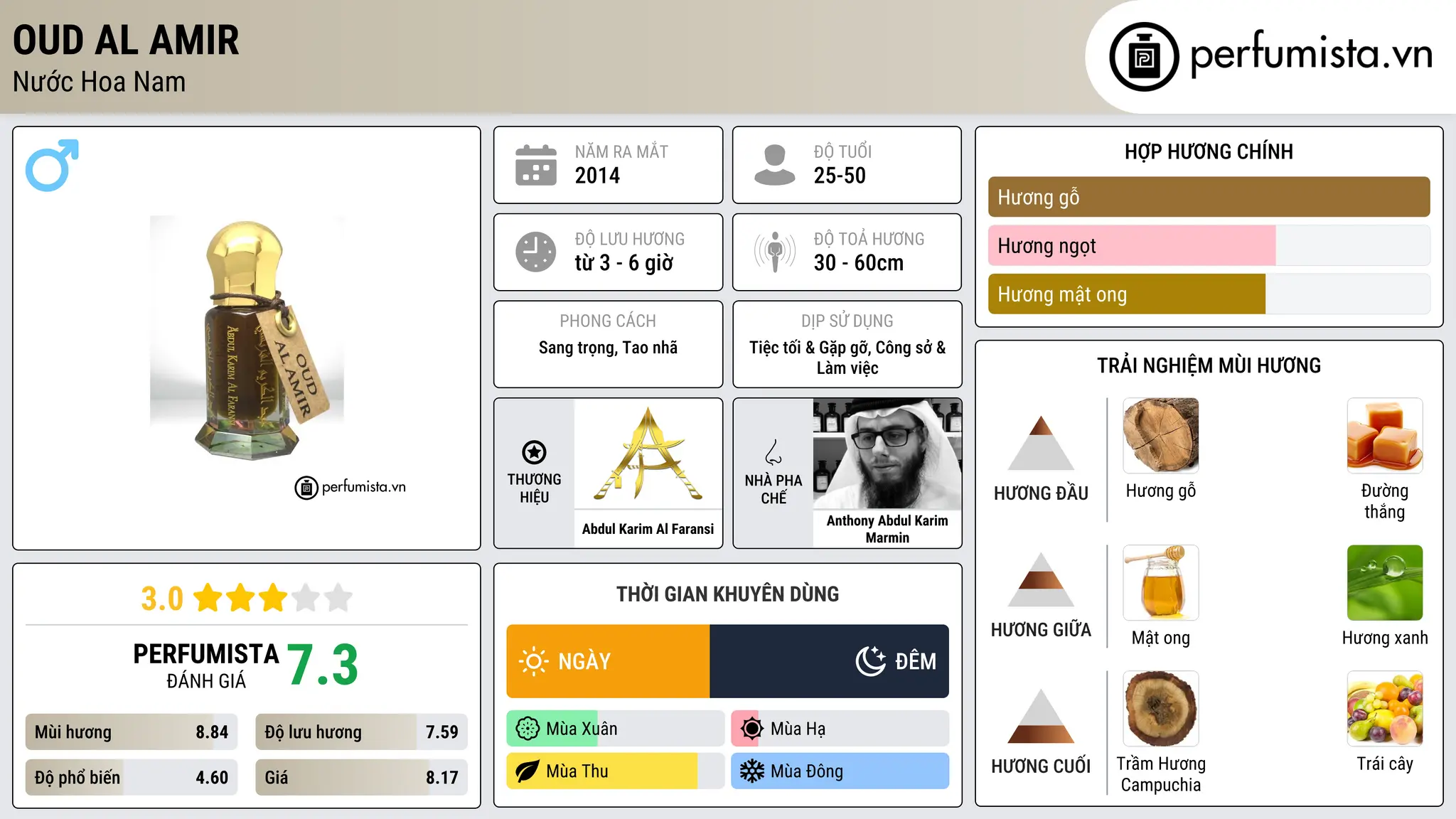This screenshot has width=1456, height=819.
Task: Click the nose icon for perfumer
Action: [x=773, y=452]
